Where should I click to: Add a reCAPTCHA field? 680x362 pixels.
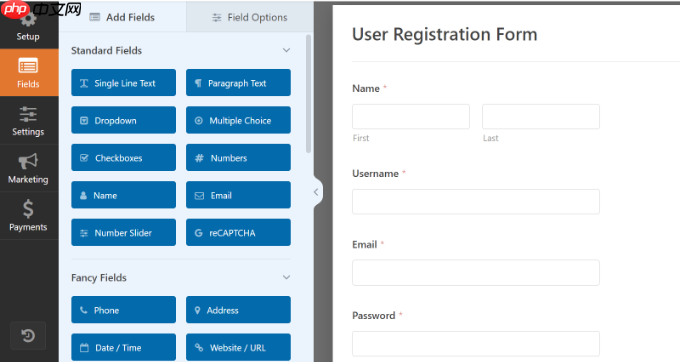tap(238, 232)
